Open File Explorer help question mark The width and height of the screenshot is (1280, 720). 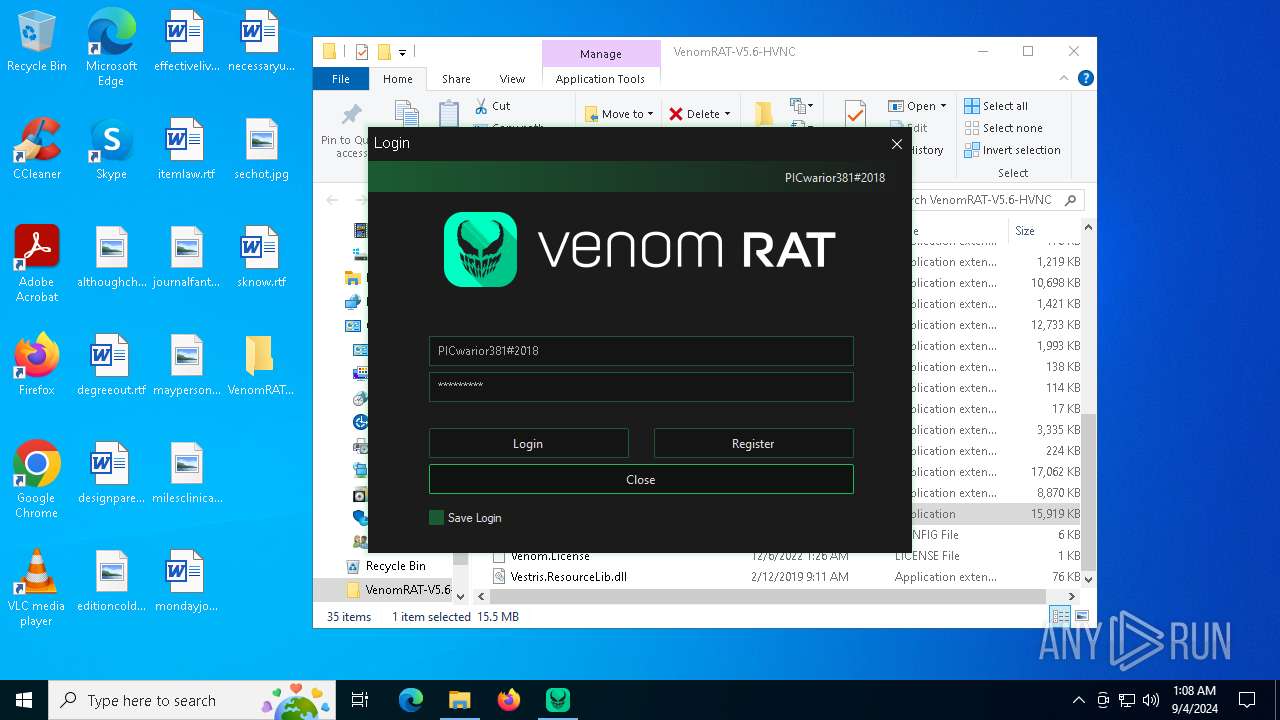[x=1085, y=78]
